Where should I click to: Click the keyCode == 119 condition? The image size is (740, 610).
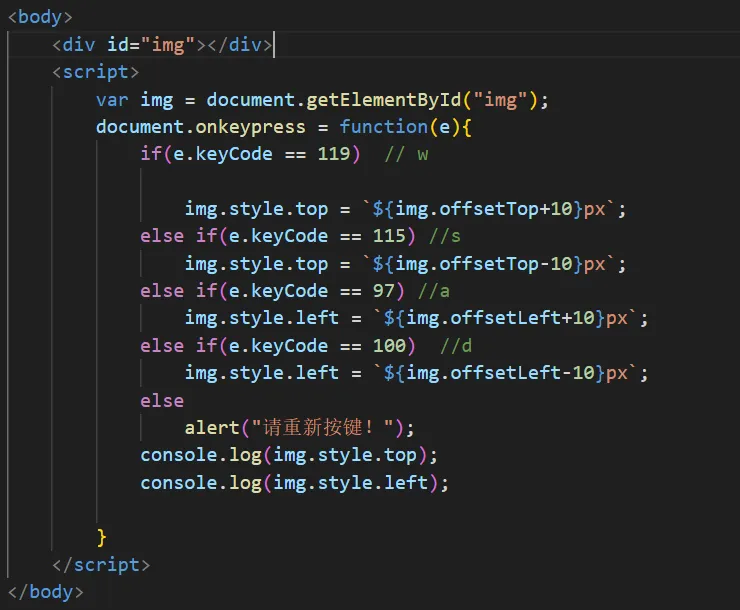250,154
